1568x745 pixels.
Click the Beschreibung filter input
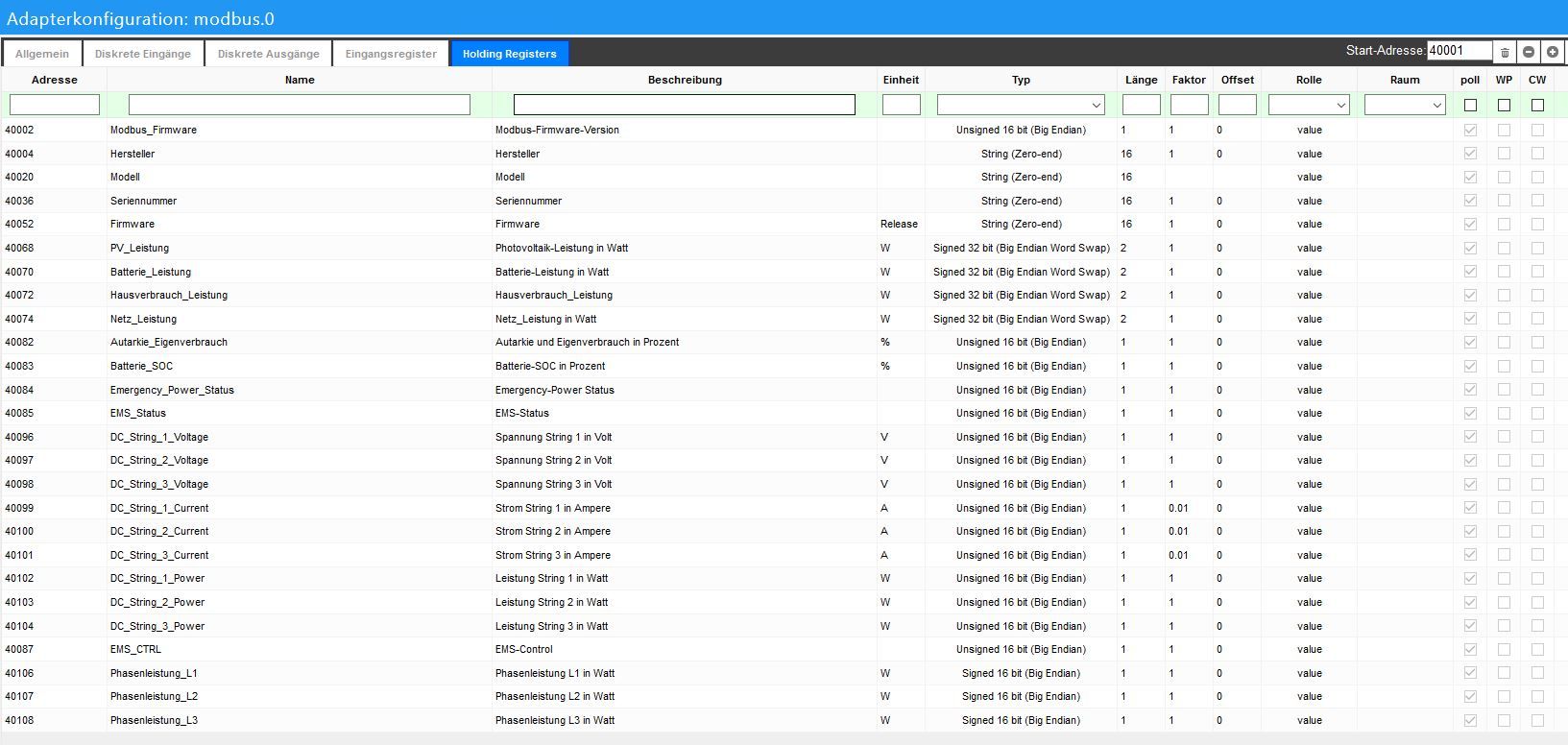685,105
